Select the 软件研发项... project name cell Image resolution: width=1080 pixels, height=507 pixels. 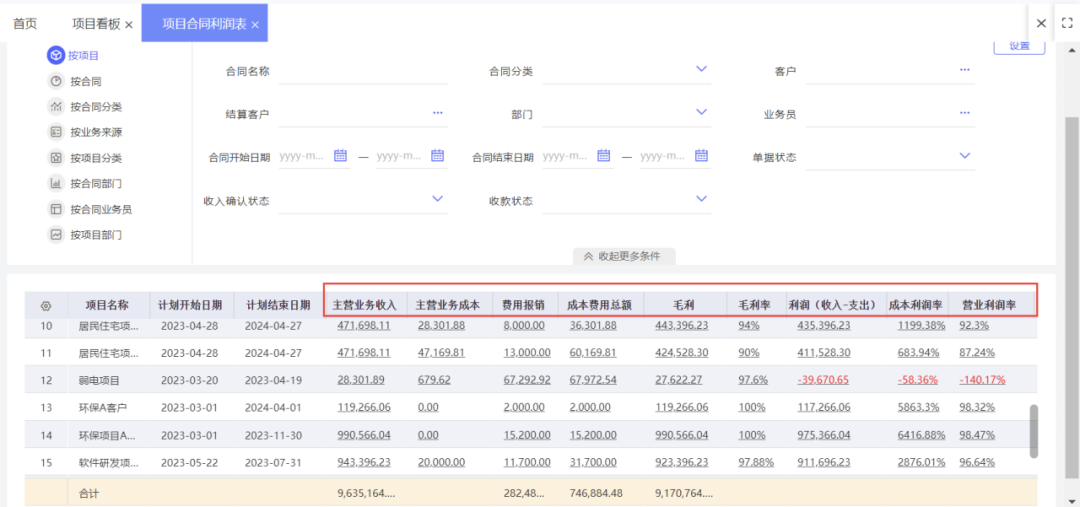click(x=108, y=462)
